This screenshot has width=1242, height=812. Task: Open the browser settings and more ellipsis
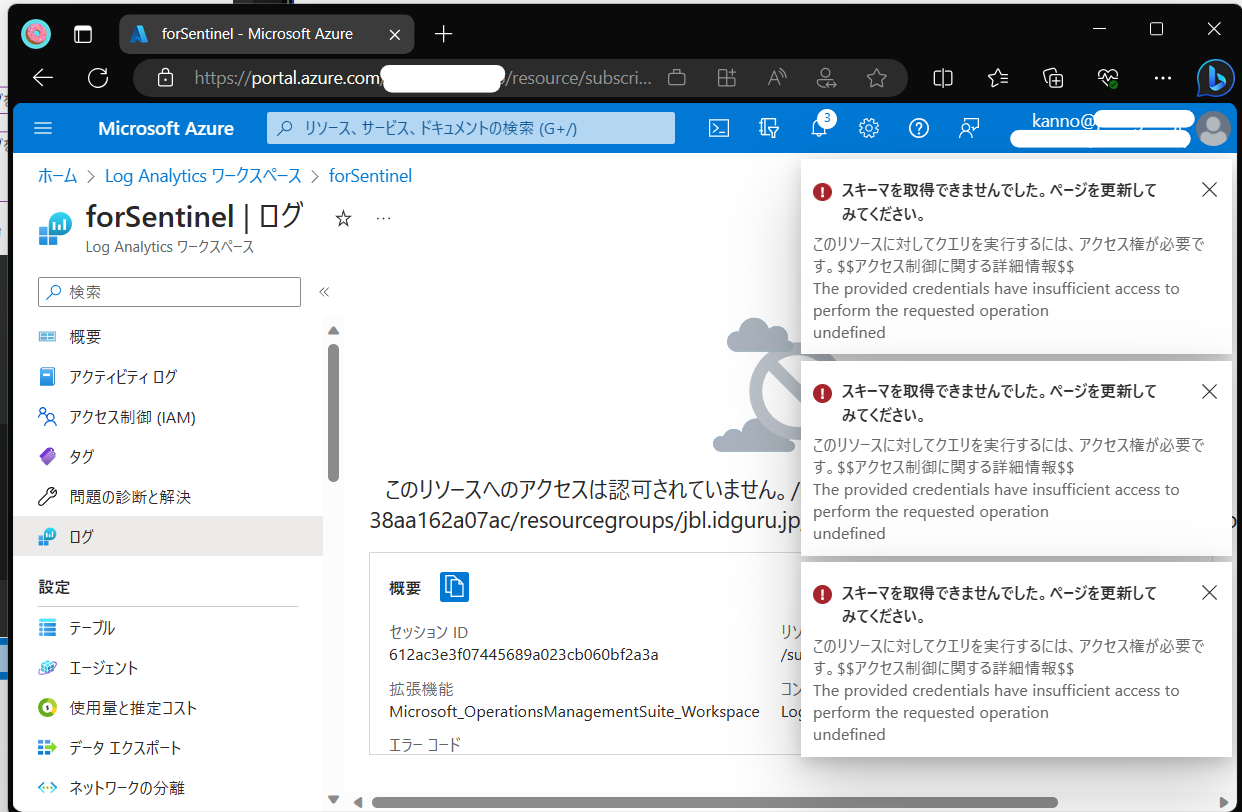pos(1162,78)
